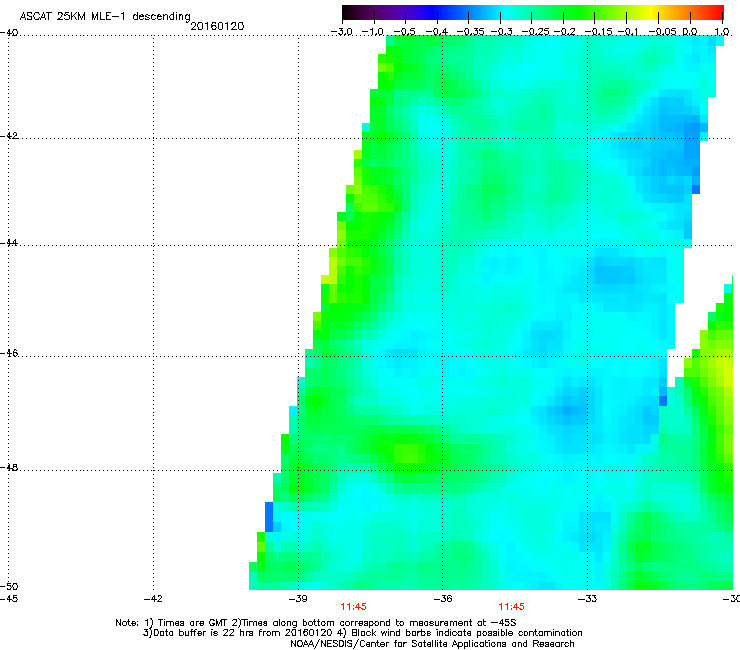Click the color bar label '-0.4'
The width and height of the screenshot is (740, 650).
(x=437, y=32)
